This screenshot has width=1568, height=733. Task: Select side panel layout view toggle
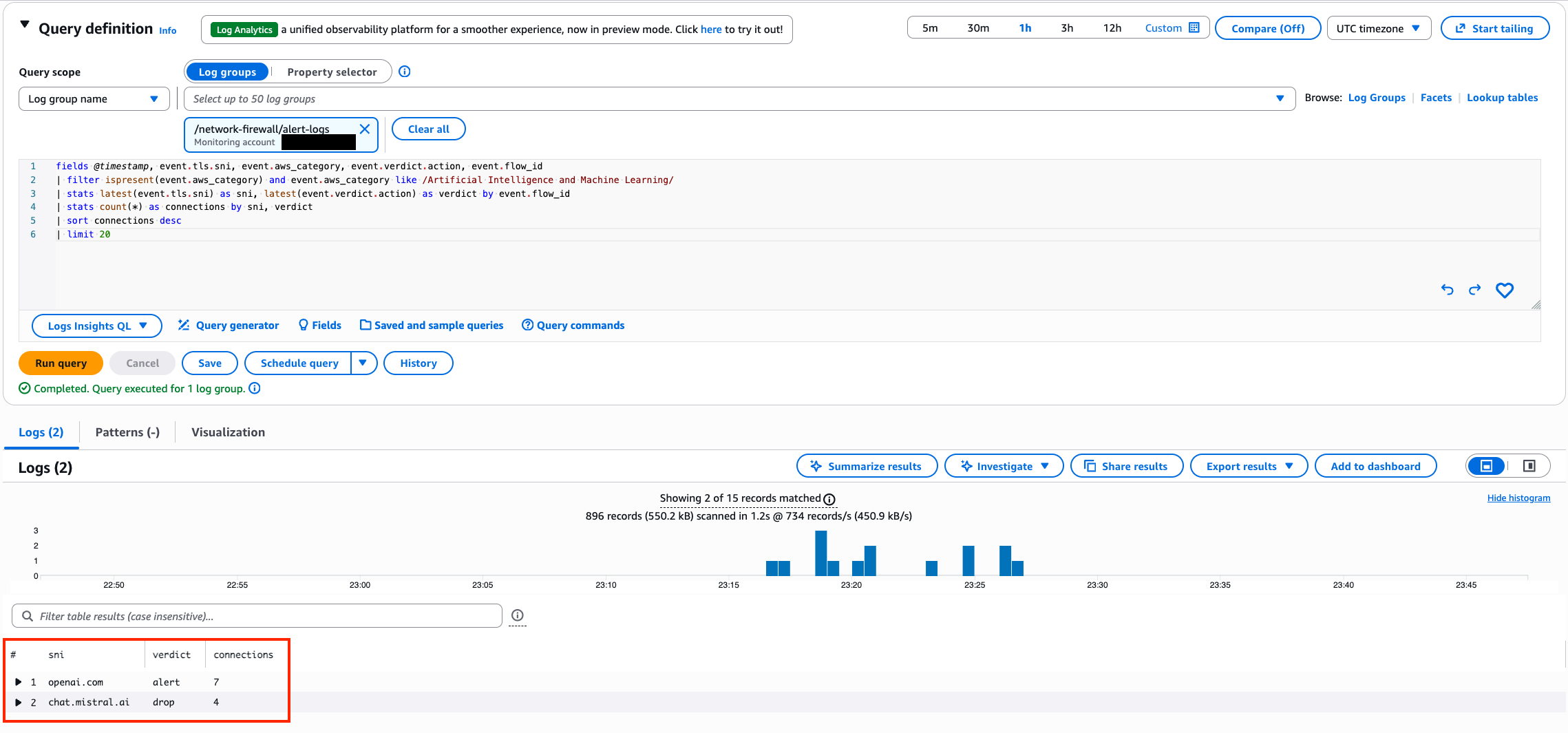[1529, 466]
